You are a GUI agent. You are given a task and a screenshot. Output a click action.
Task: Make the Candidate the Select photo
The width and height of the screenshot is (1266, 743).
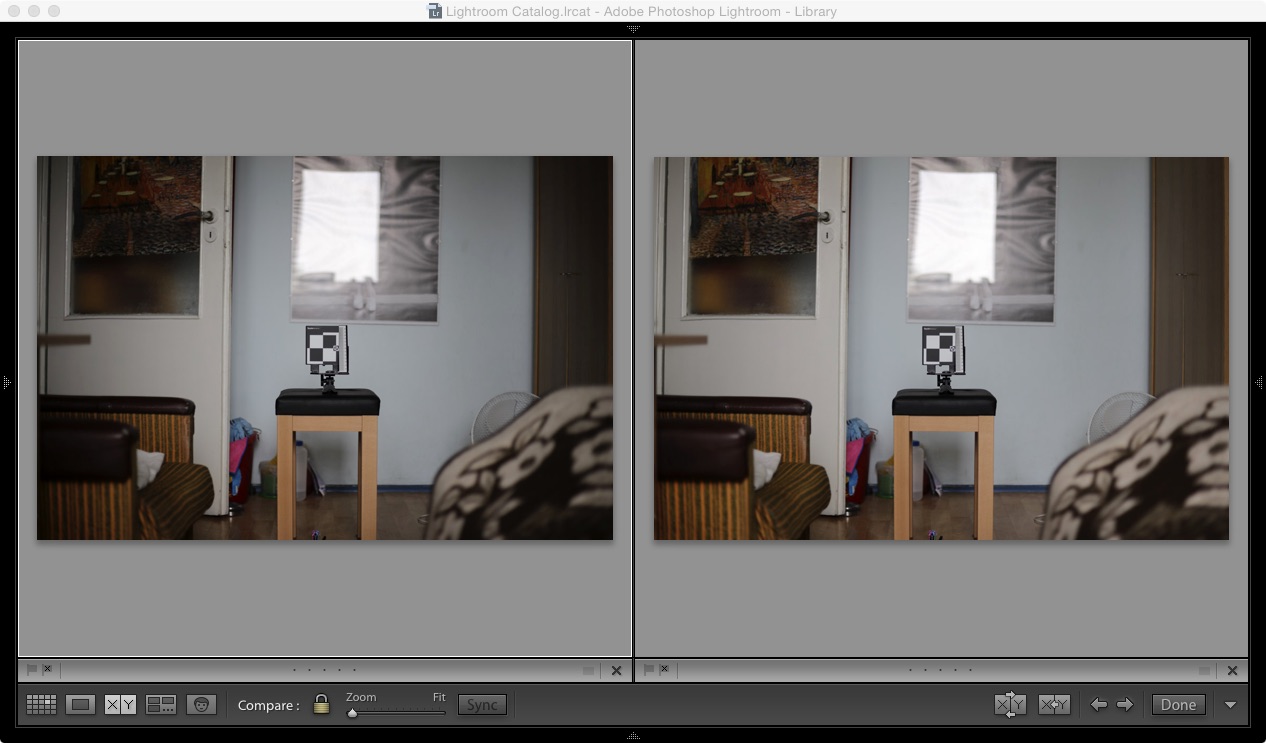click(x=1054, y=705)
